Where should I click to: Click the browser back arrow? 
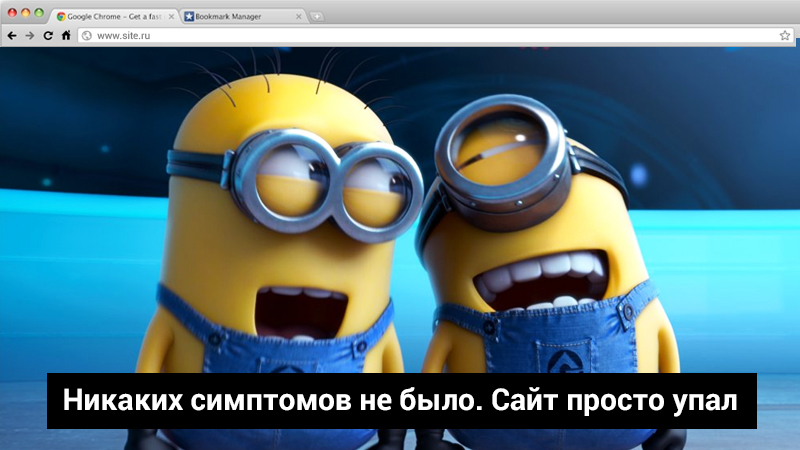[12, 35]
